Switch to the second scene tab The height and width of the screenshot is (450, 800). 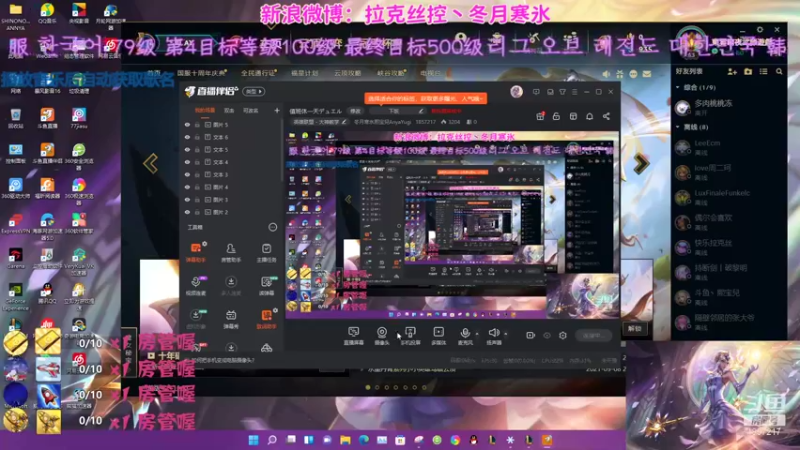229,110
